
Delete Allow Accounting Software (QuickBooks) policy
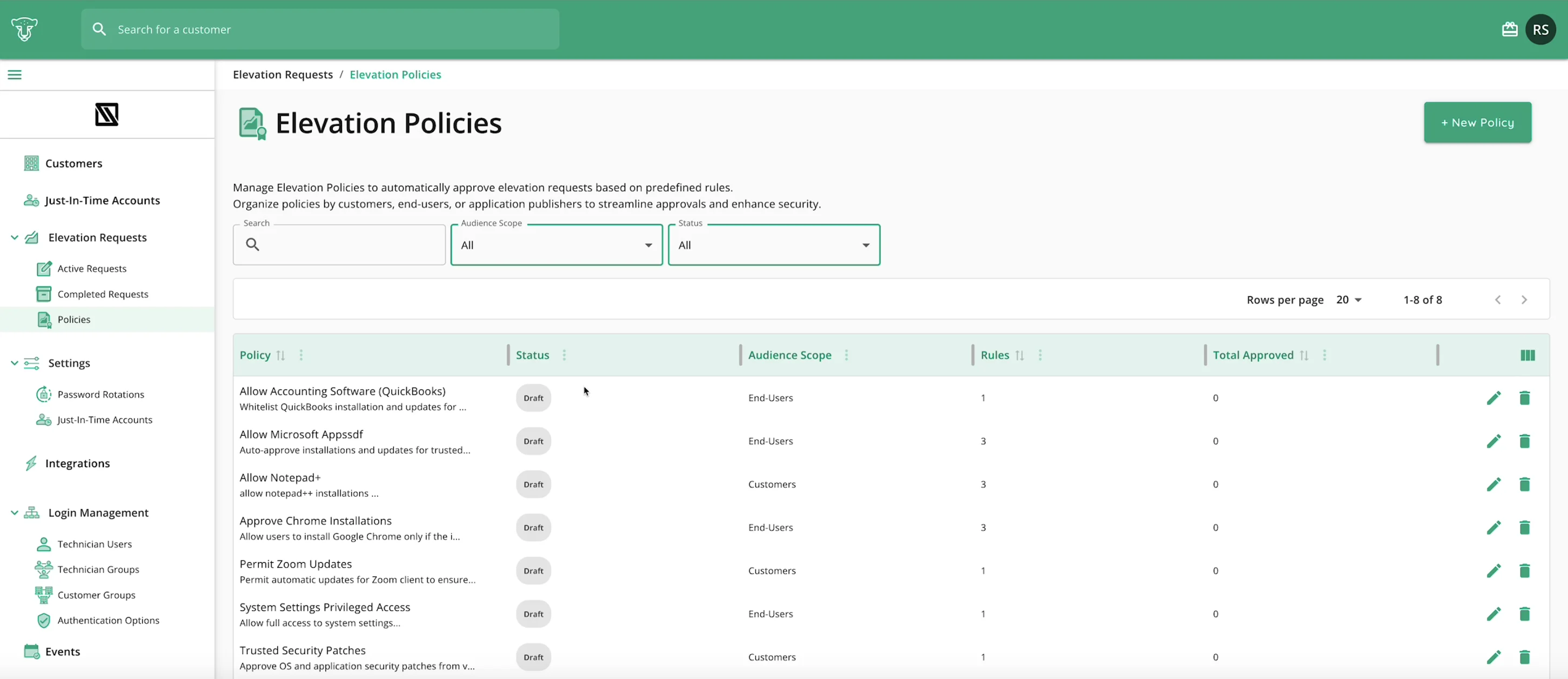1524,398
